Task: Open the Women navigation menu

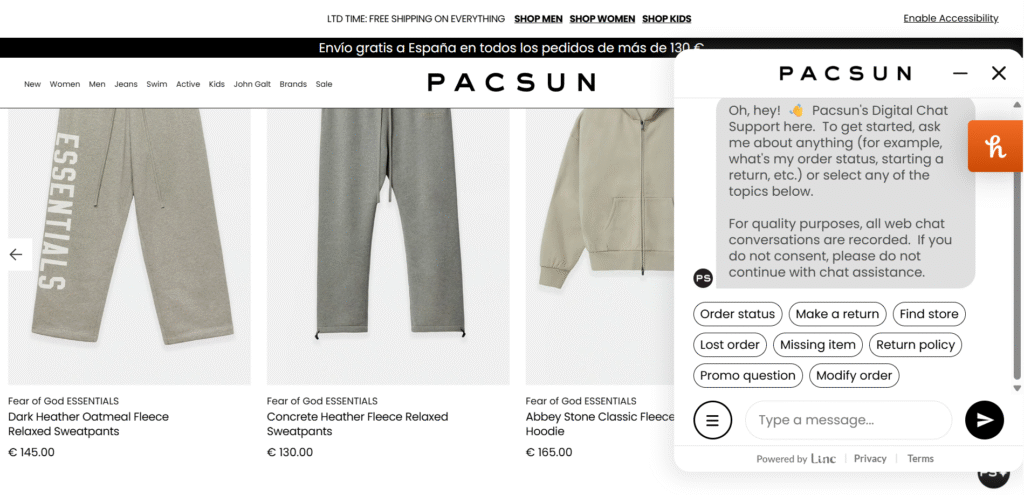Action: [x=65, y=84]
